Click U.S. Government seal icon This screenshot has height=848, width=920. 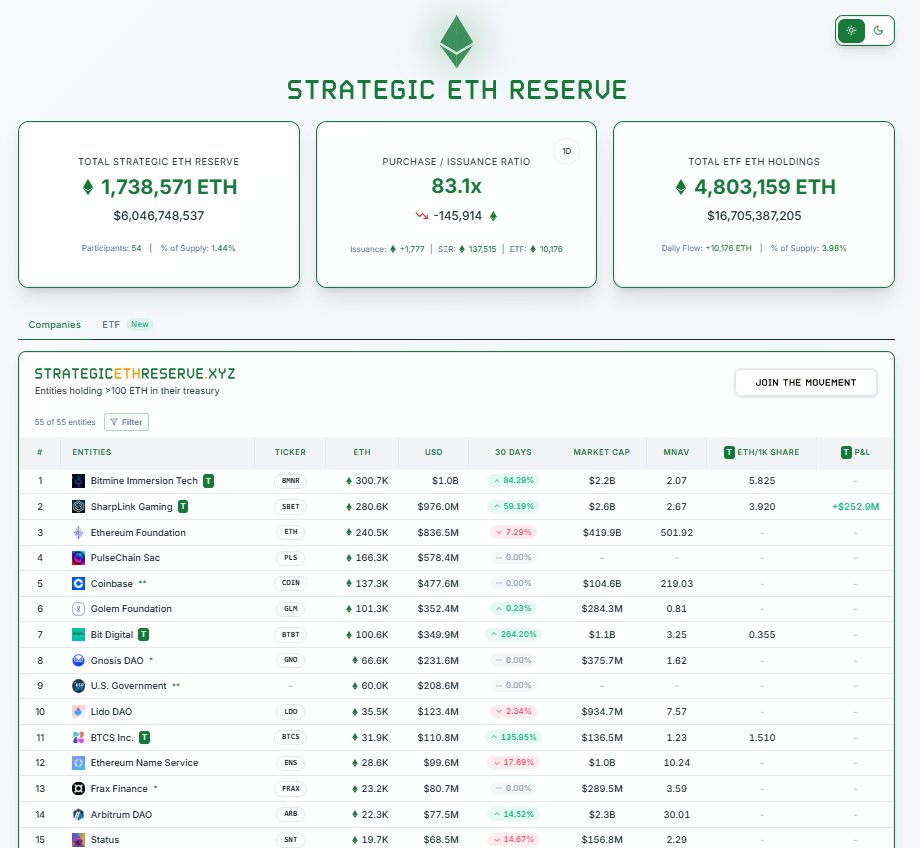point(78,685)
